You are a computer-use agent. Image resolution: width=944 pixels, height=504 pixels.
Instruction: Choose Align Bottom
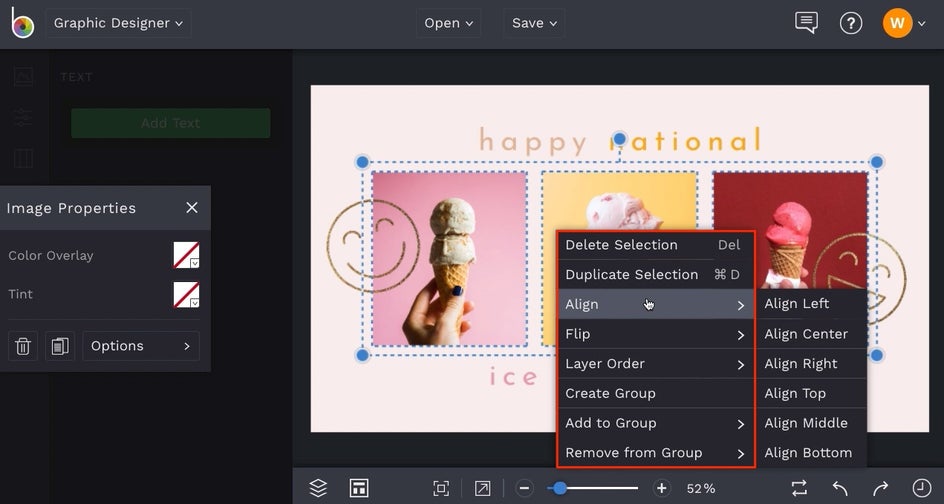811,453
